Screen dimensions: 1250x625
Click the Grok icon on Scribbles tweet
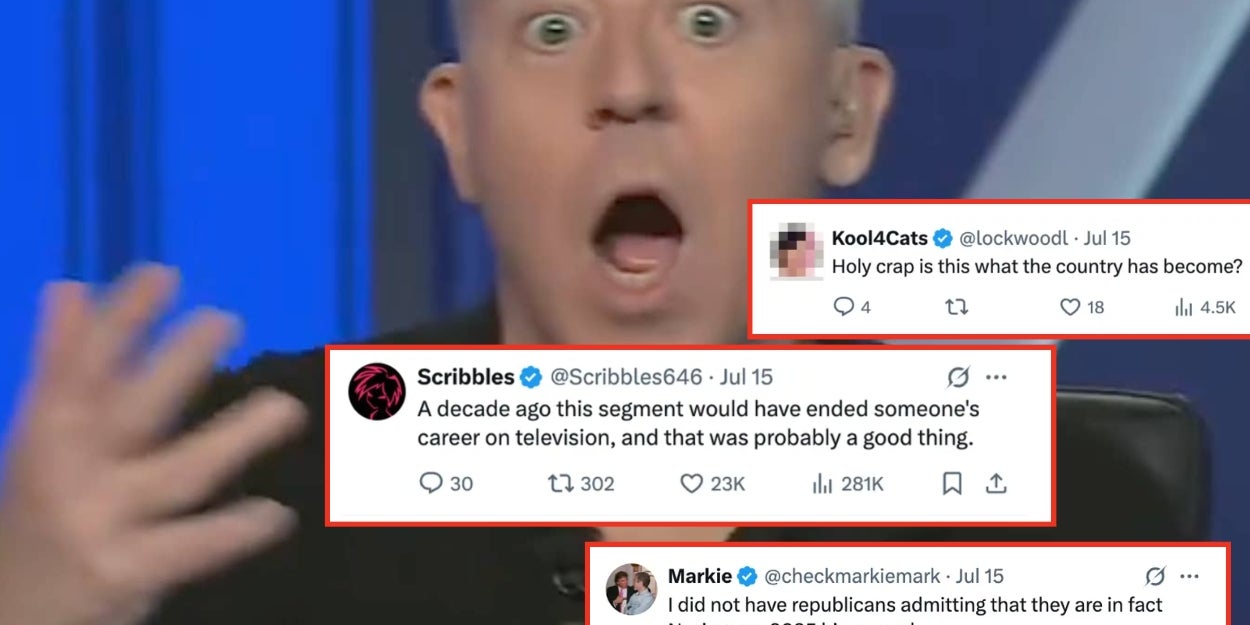point(958,377)
